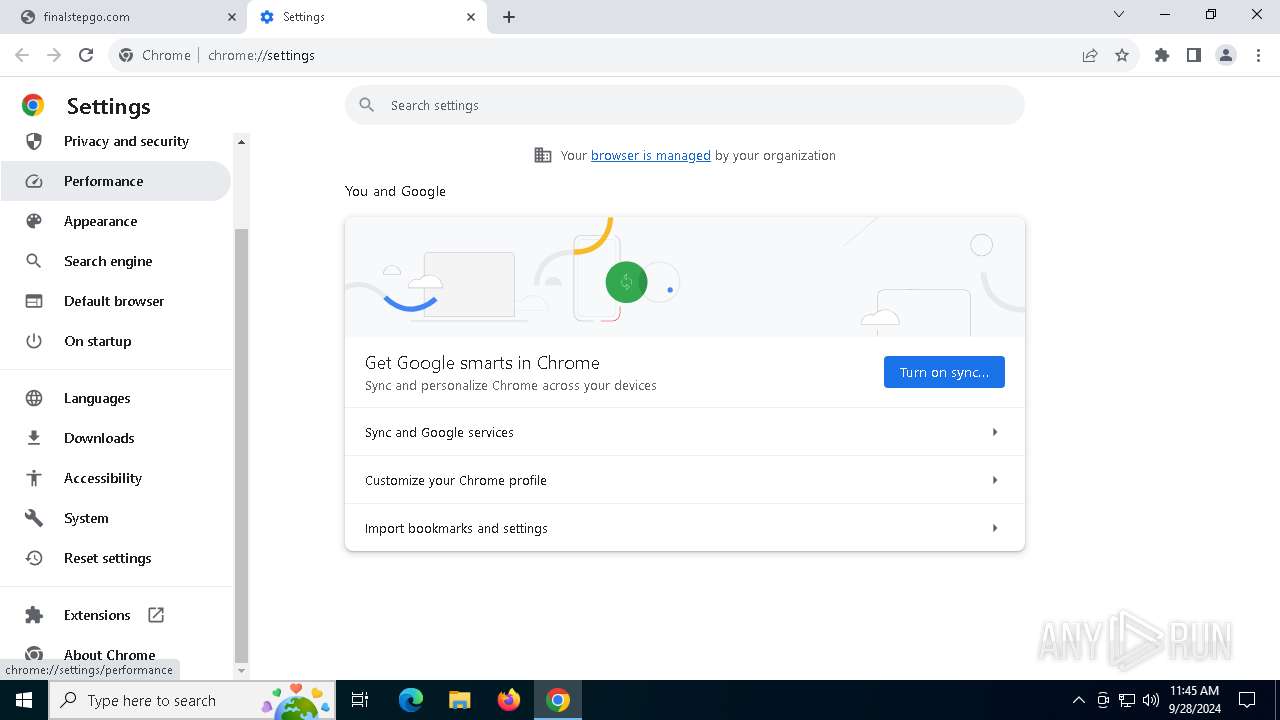Screen dimensions: 1280x720
Task: Click the Search settings field
Action: click(x=685, y=105)
